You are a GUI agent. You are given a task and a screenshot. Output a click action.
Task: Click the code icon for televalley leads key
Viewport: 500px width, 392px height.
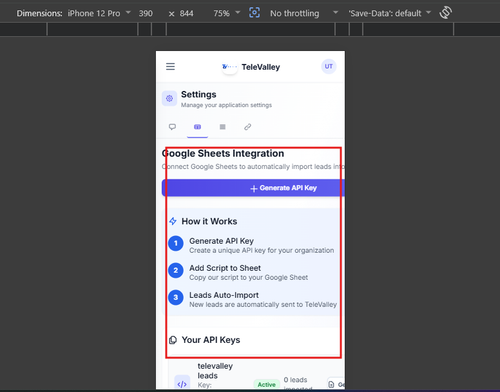182,383
